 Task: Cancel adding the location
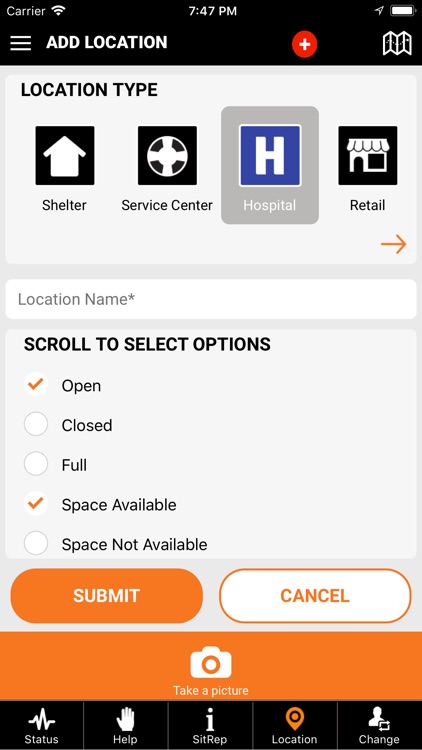315,596
